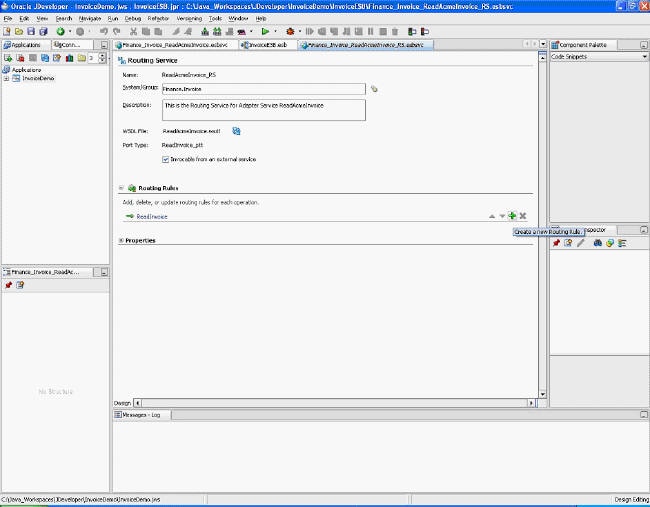This screenshot has height=507, width=650.
Task: Switch to Finance_Invoice_ReadAcmeInvoice.esbsvc tab
Action: tap(175, 45)
